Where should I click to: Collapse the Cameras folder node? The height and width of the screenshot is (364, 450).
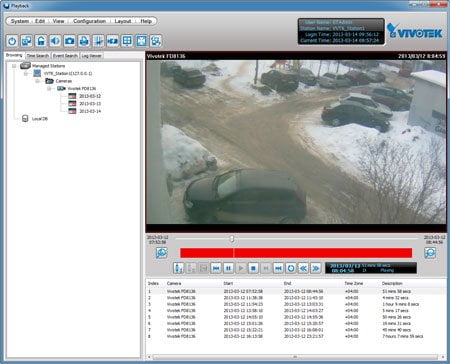(x=37, y=81)
